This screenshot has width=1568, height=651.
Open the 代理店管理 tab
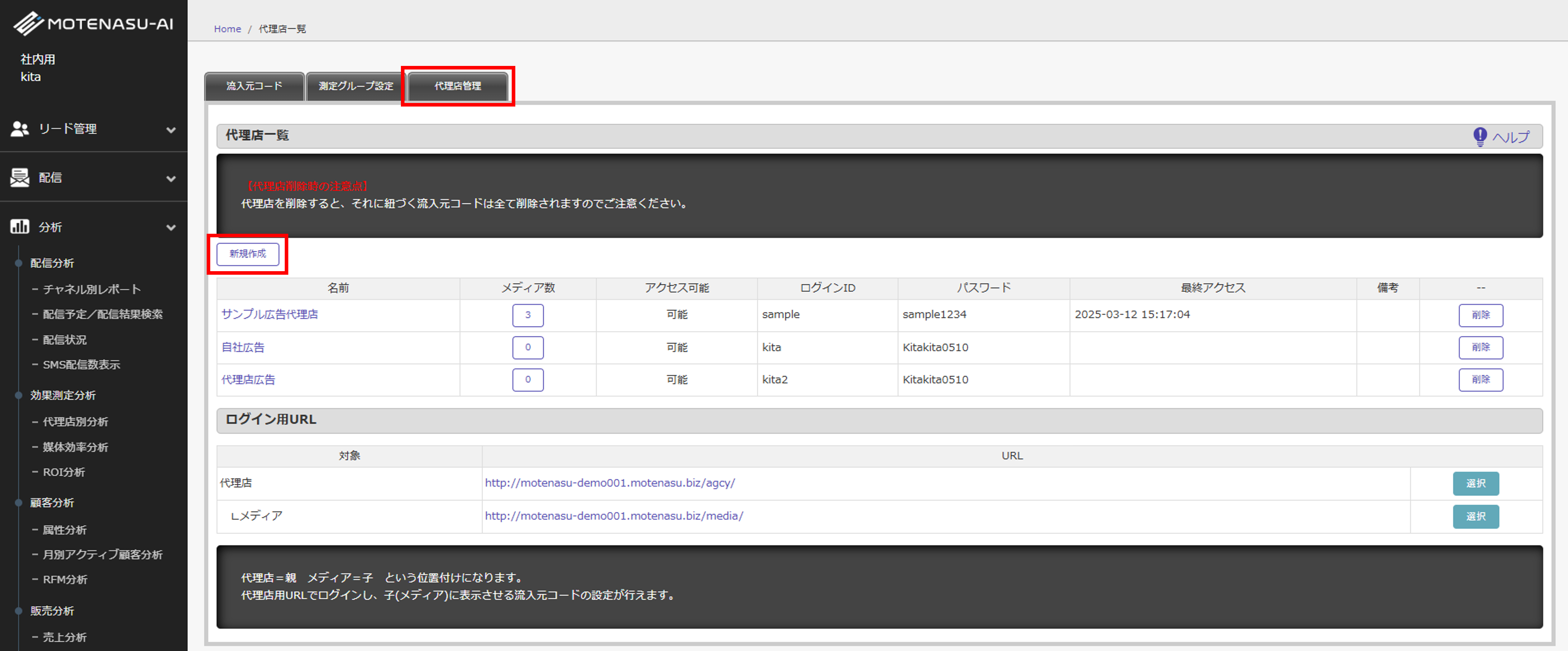point(458,86)
